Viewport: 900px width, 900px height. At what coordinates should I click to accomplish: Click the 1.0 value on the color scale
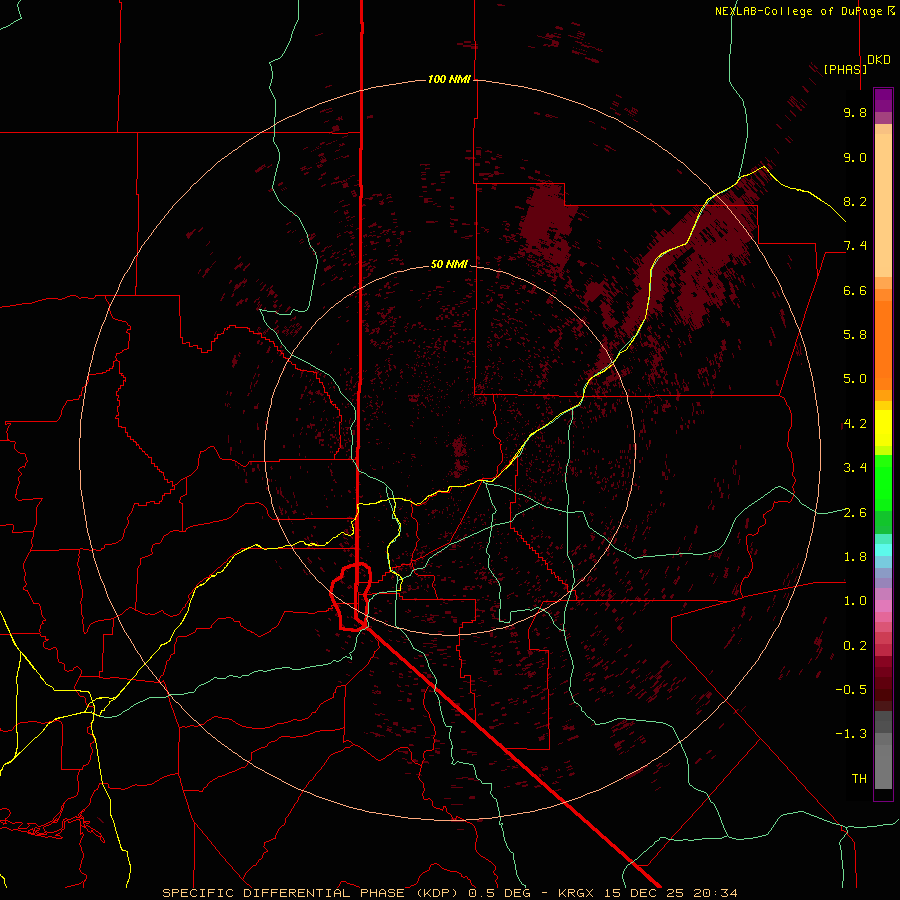coord(855,601)
